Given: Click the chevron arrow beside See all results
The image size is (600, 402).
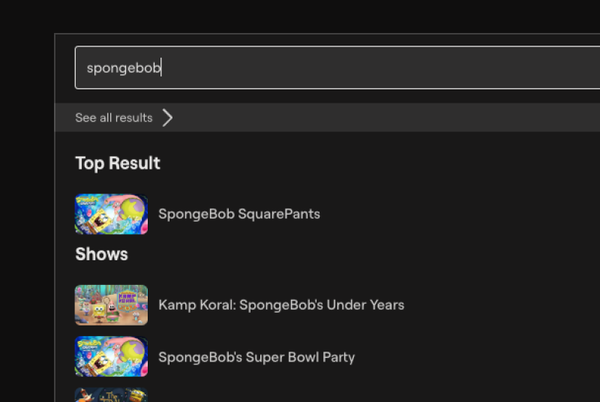Looking at the screenshot, I should click(x=167, y=118).
